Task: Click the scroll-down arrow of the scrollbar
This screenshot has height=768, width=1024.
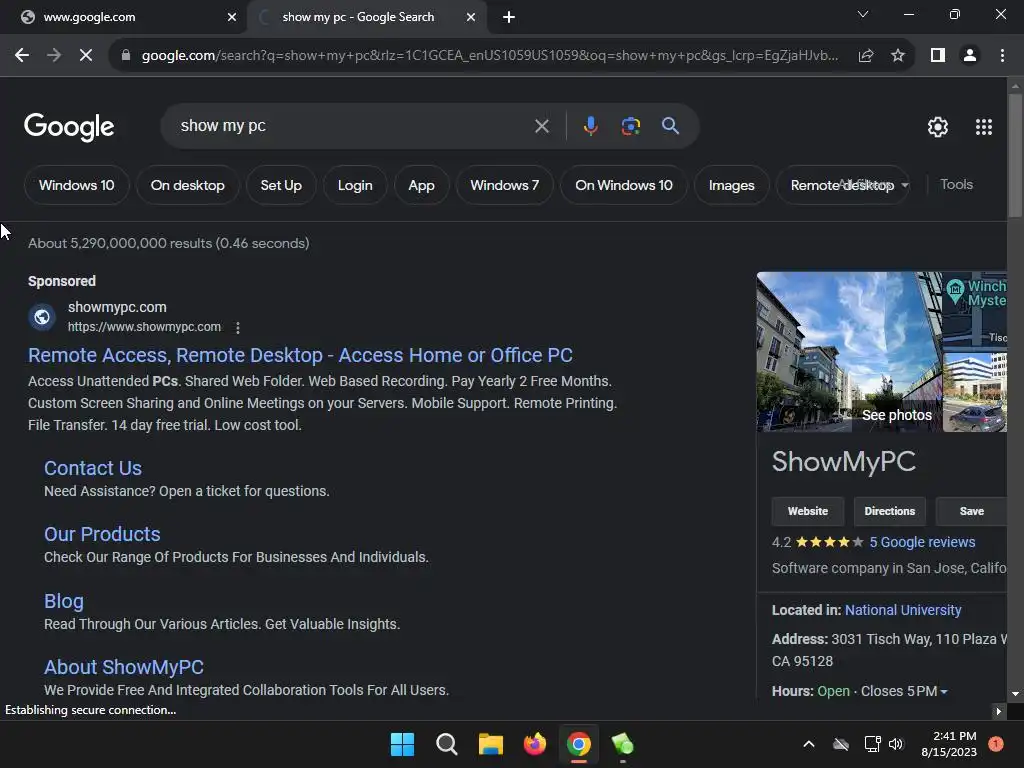Action: click(1015, 694)
